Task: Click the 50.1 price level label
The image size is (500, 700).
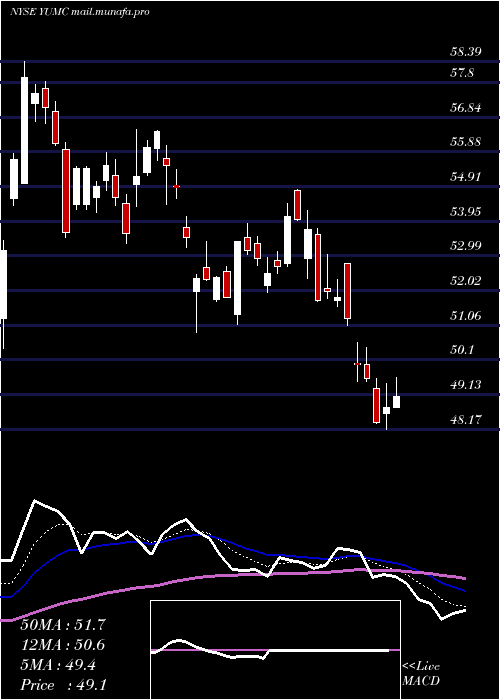Action: [462, 350]
